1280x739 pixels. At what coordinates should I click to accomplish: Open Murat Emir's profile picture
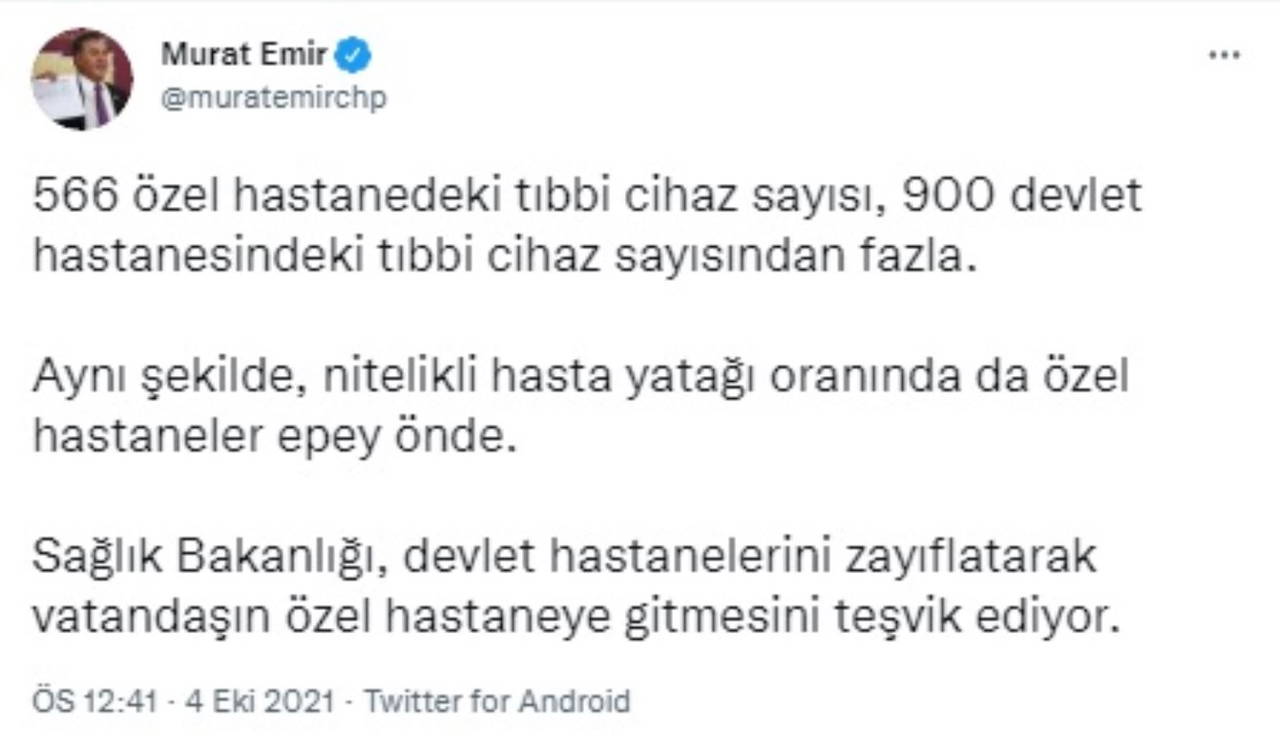82,79
